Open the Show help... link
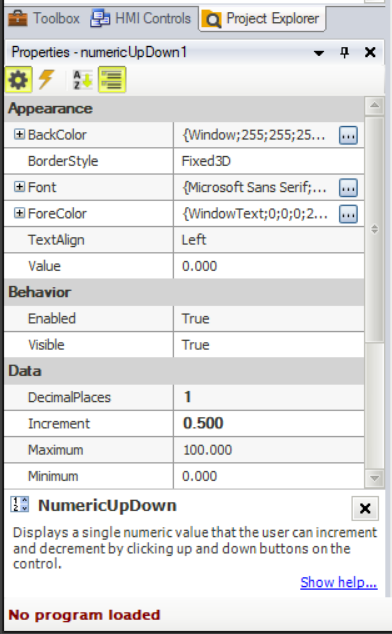 click(339, 583)
